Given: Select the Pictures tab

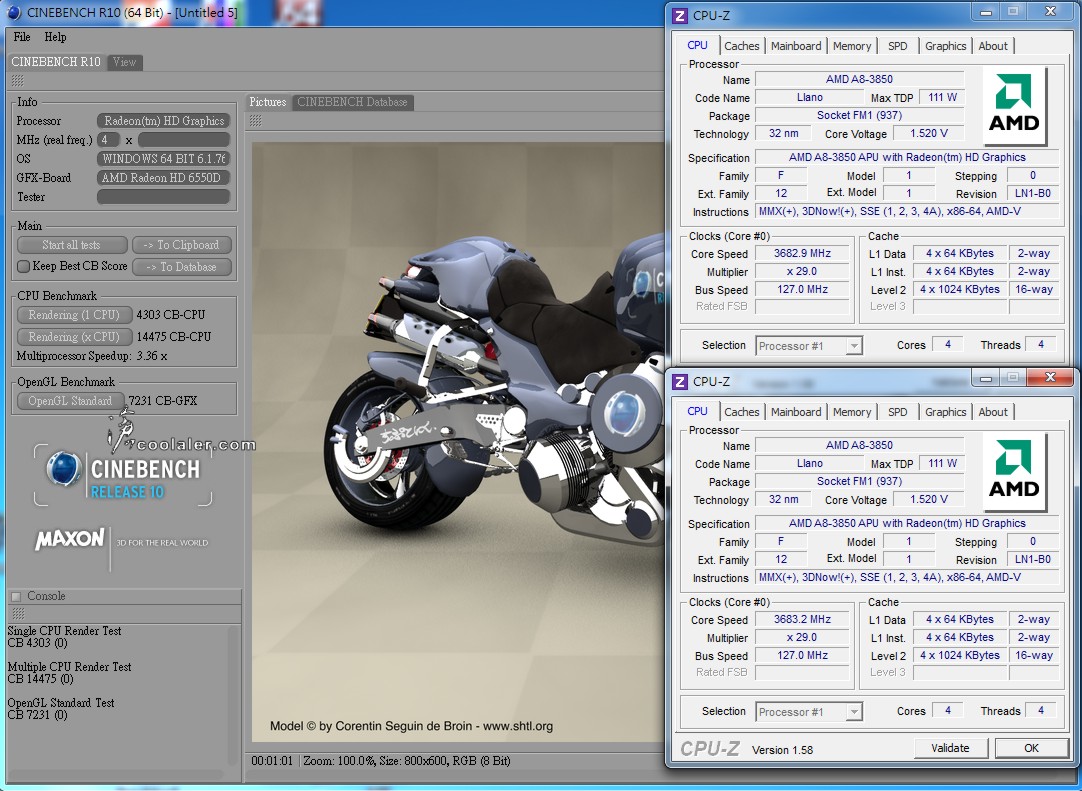Looking at the screenshot, I should tap(268, 102).
